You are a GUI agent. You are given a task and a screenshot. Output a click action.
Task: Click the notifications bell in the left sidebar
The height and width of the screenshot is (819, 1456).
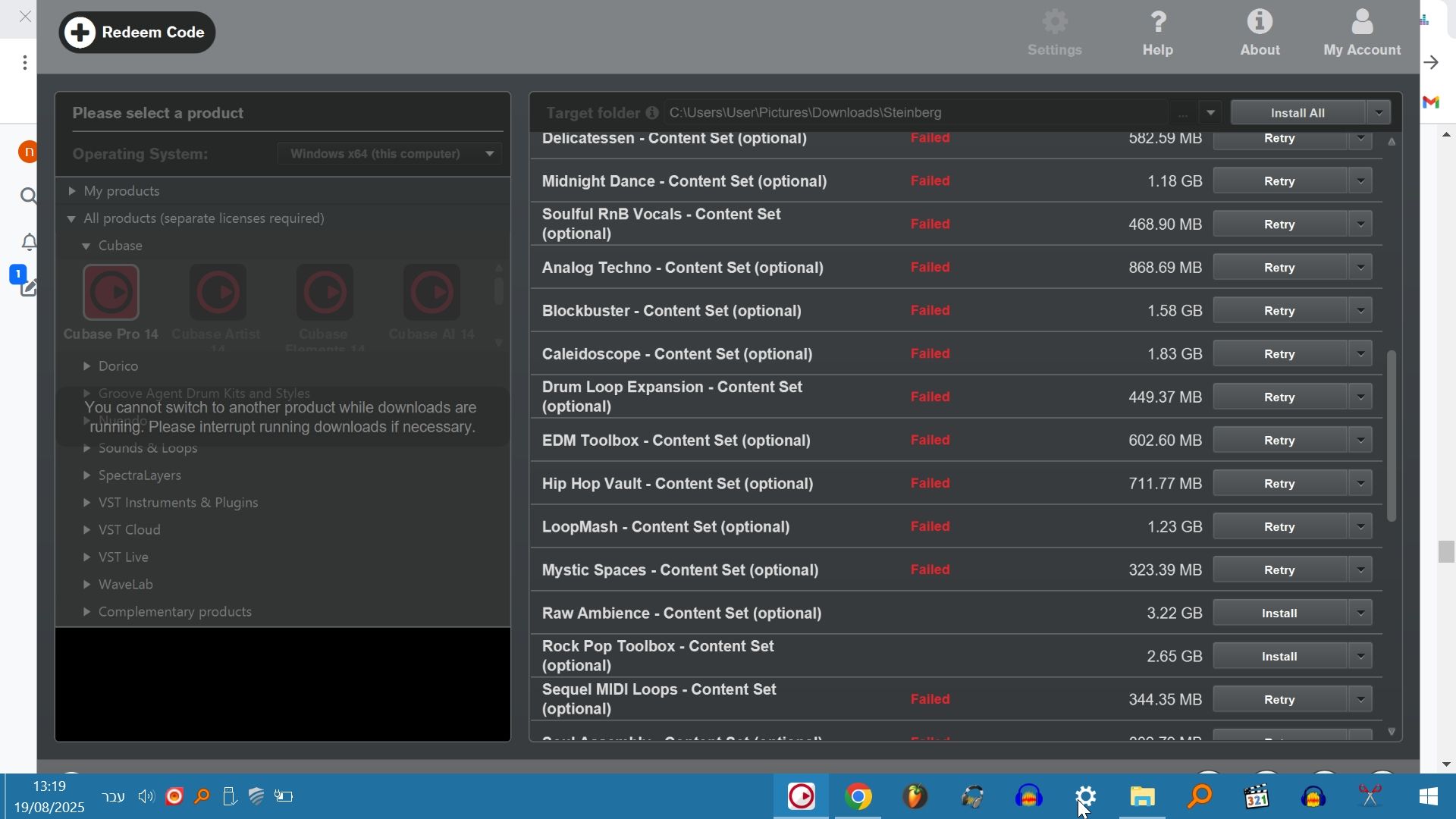[x=29, y=242]
